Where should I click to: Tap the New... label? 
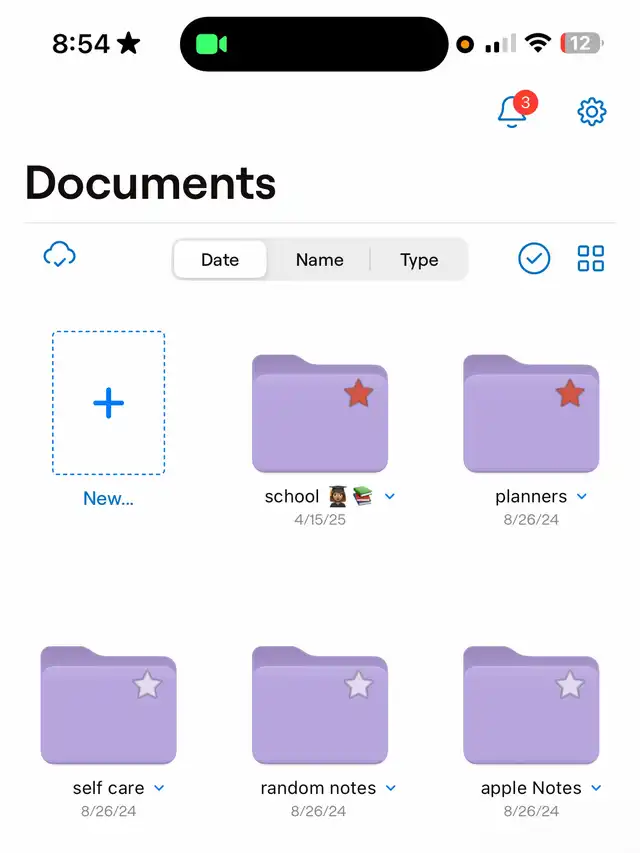click(x=108, y=499)
